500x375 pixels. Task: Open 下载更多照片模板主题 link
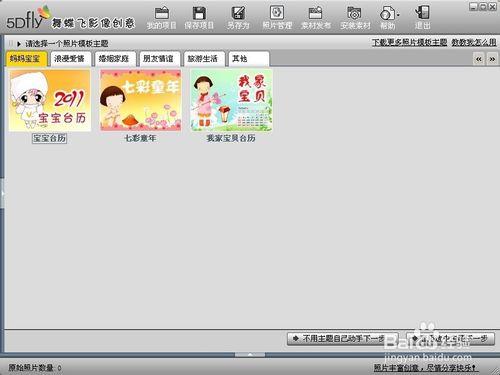pos(409,43)
